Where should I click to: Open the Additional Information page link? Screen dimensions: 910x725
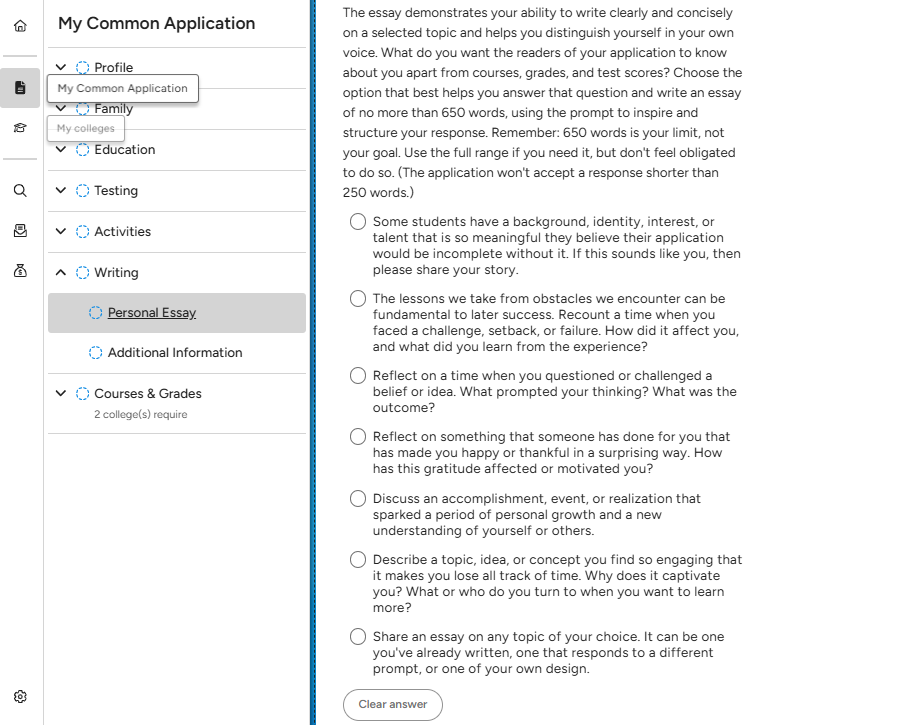click(175, 353)
